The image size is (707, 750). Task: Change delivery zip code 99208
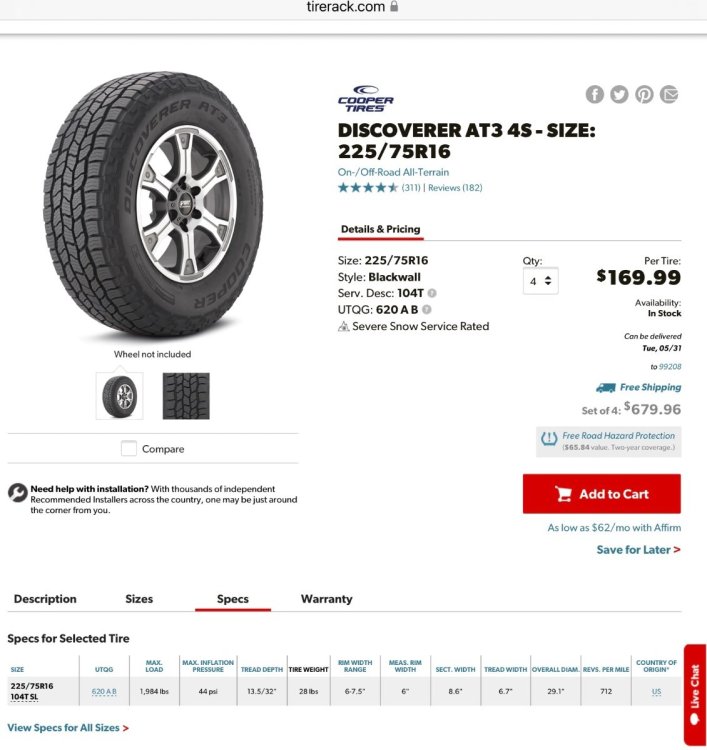tap(670, 367)
